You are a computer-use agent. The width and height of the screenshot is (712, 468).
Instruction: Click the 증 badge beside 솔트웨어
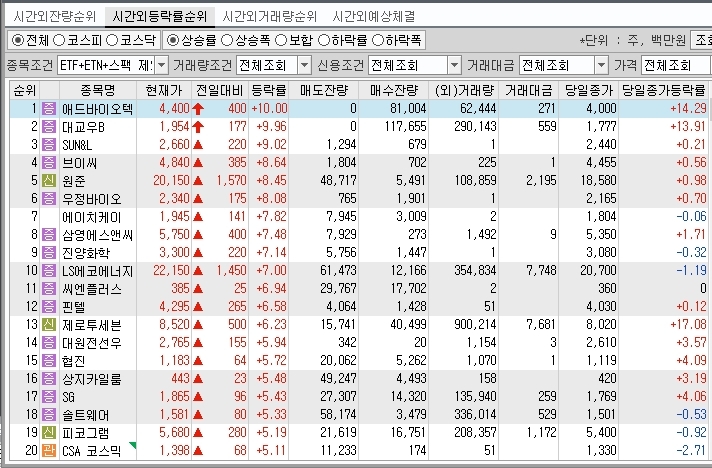(49, 414)
